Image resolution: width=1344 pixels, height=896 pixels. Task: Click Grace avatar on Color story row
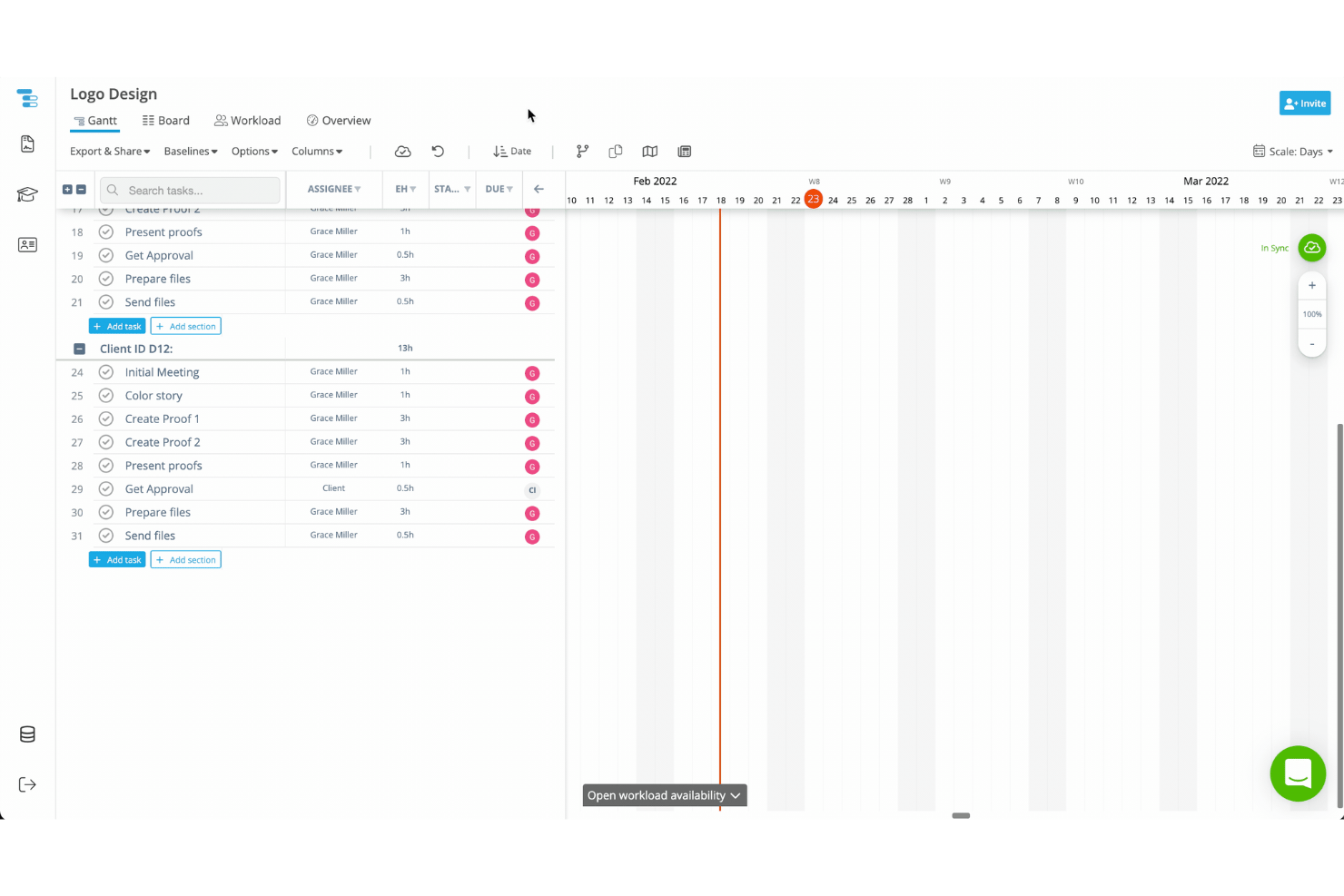point(532,397)
